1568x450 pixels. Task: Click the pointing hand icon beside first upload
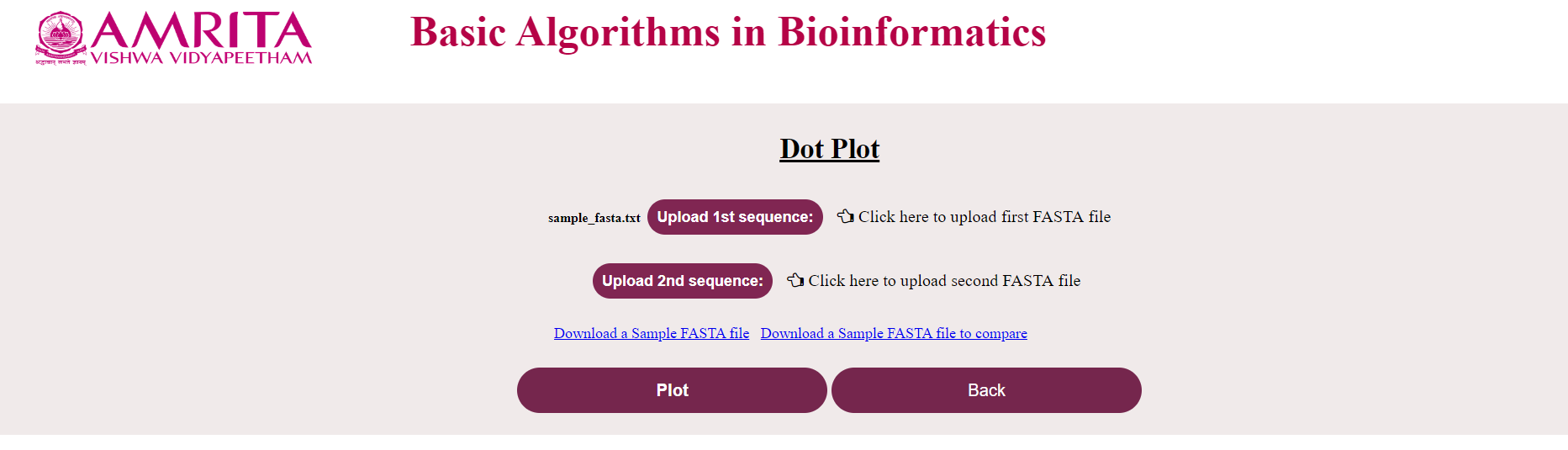(x=845, y=217)
